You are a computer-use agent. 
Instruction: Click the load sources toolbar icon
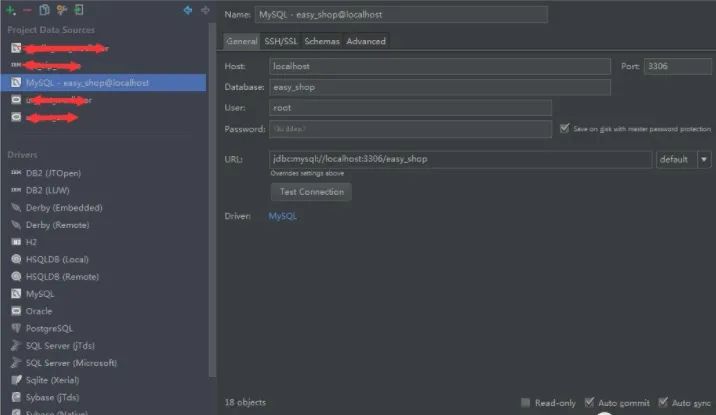79,10
